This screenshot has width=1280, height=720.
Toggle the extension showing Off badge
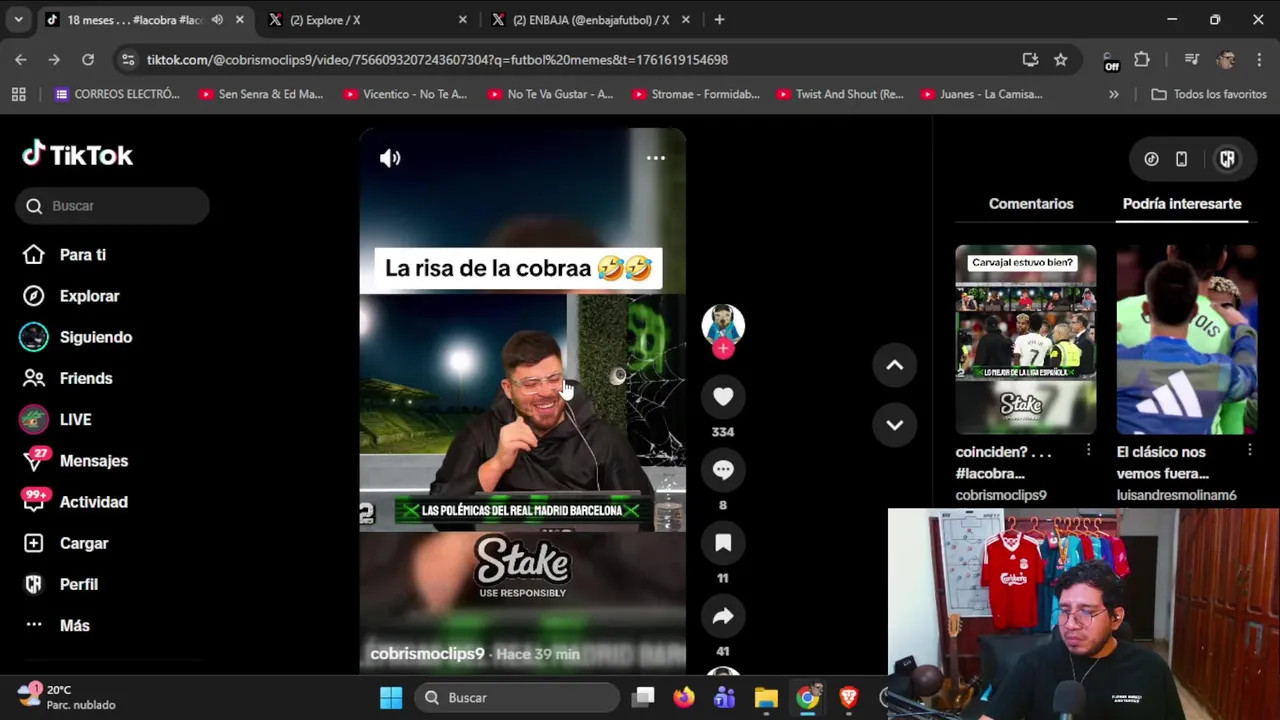tap(1110, 62)
